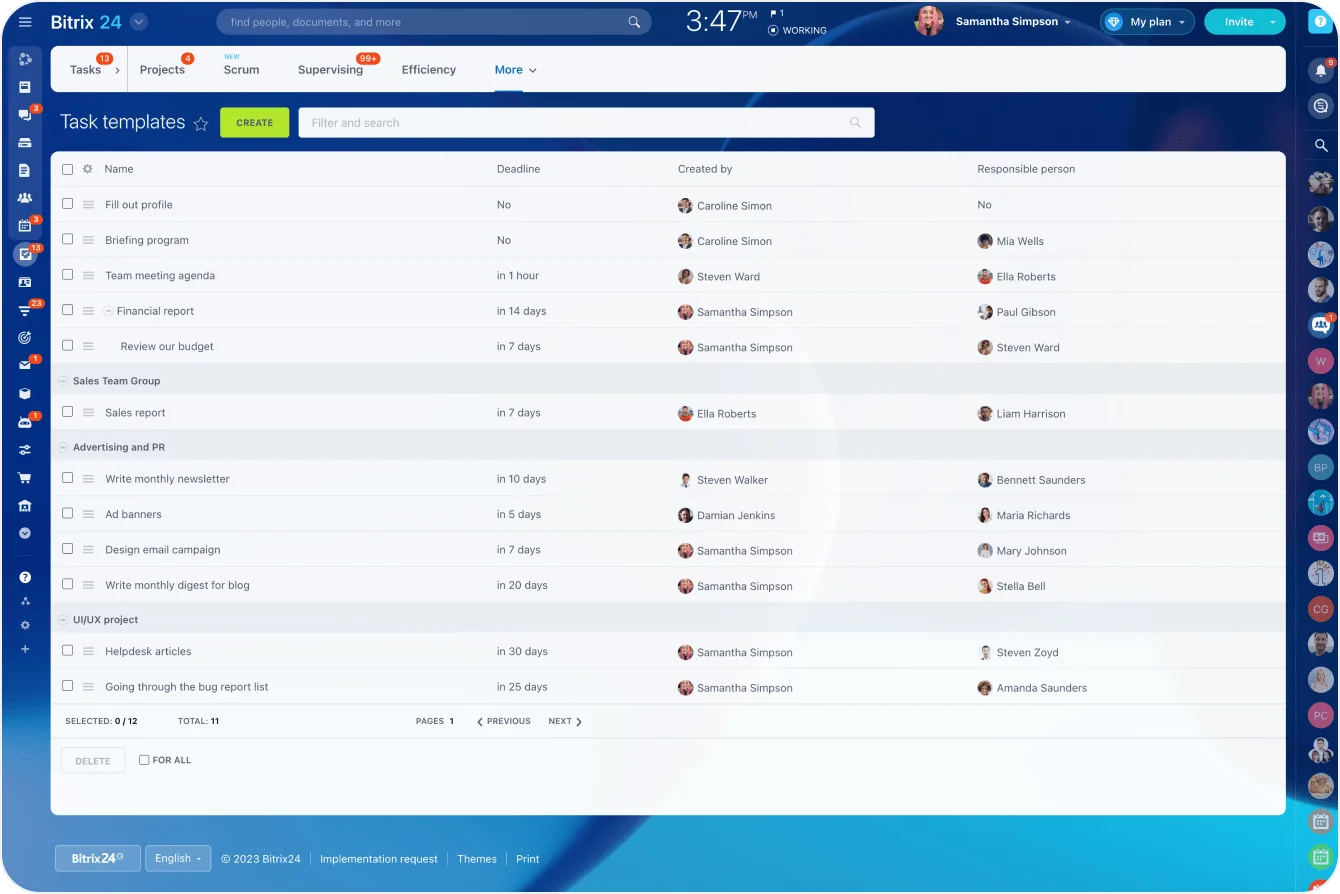Screen dimensions: 1340x894
Task: Enable the FOR ALL checkbox
Action: (144, 760)
